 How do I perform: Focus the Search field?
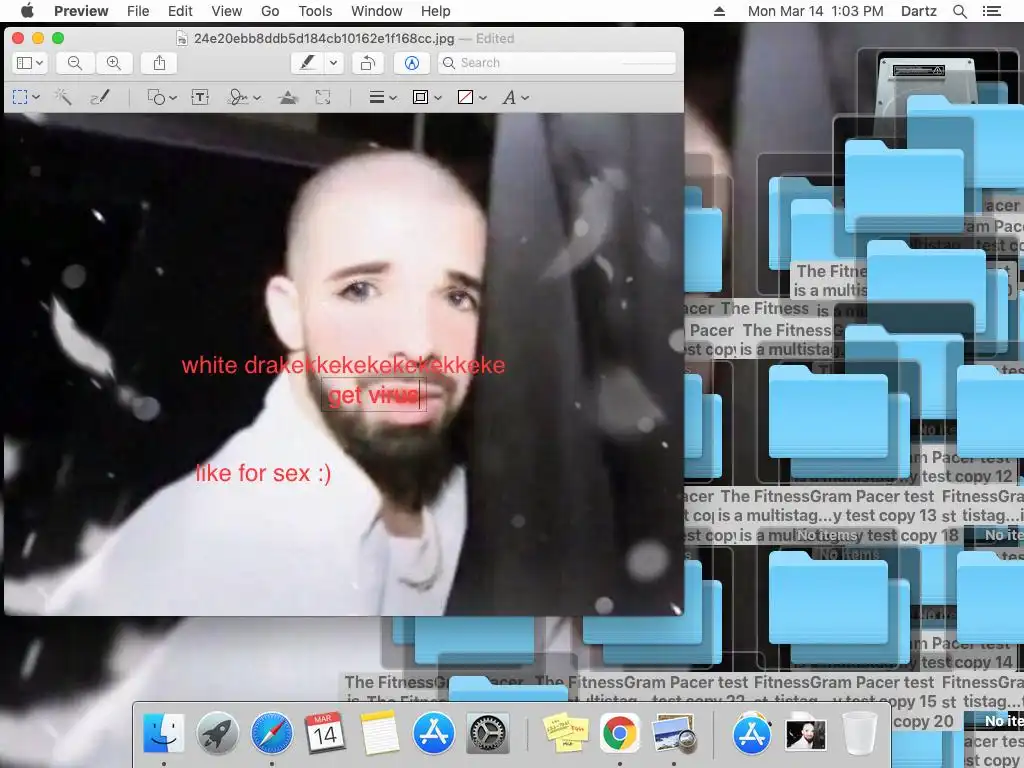pyautogui.click(x=556, y=63)
